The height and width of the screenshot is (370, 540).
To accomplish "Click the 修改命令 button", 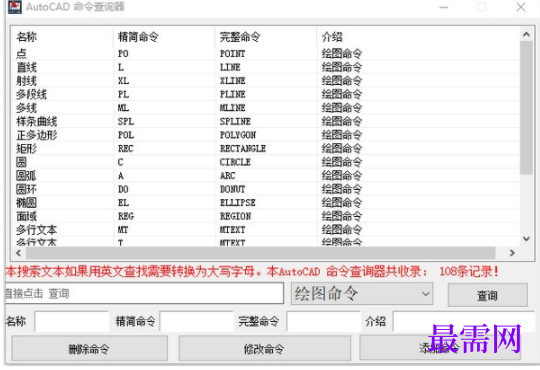I will point(264,349).
